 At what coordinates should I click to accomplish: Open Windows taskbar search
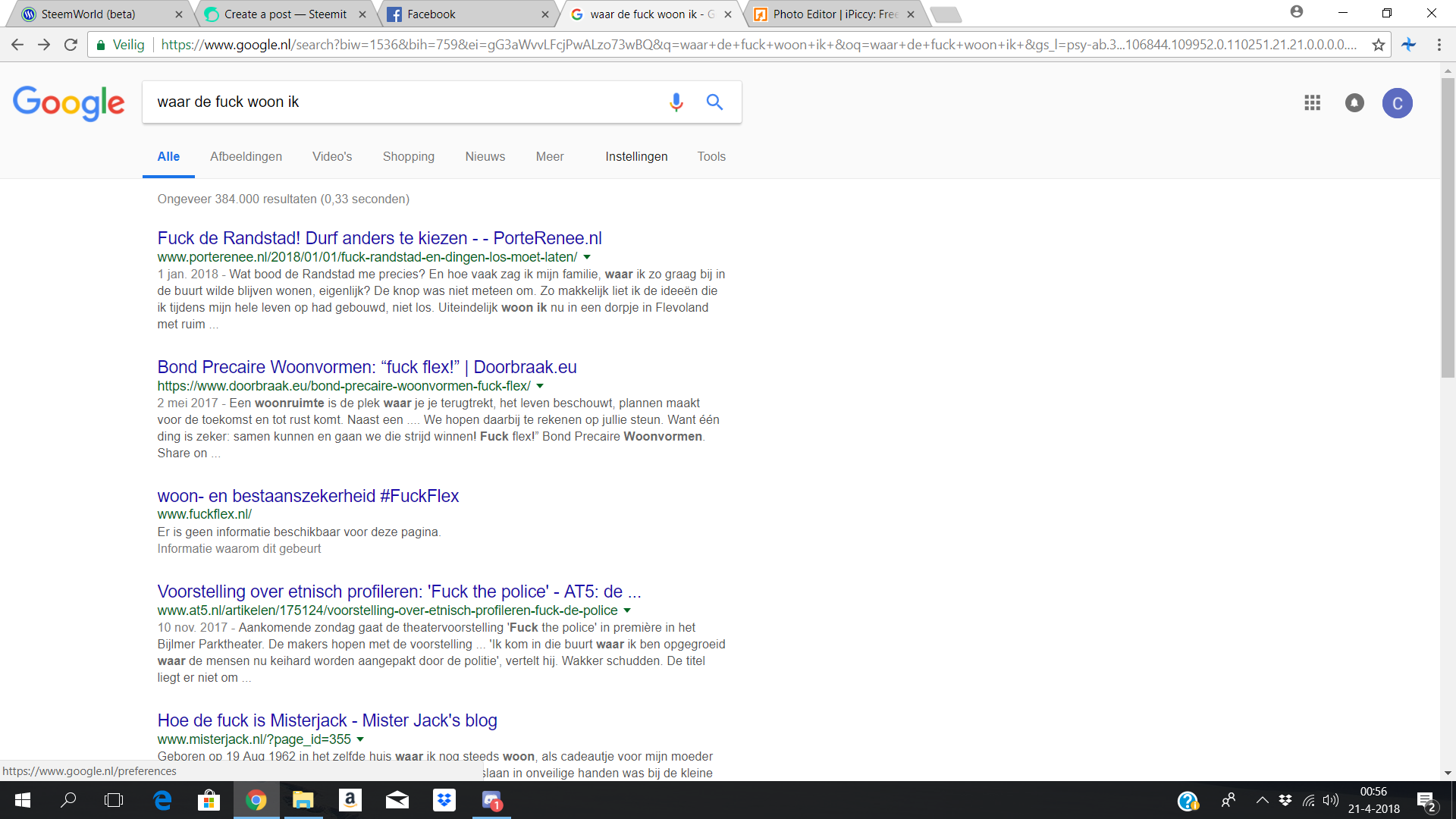click(x=68, y=800)
